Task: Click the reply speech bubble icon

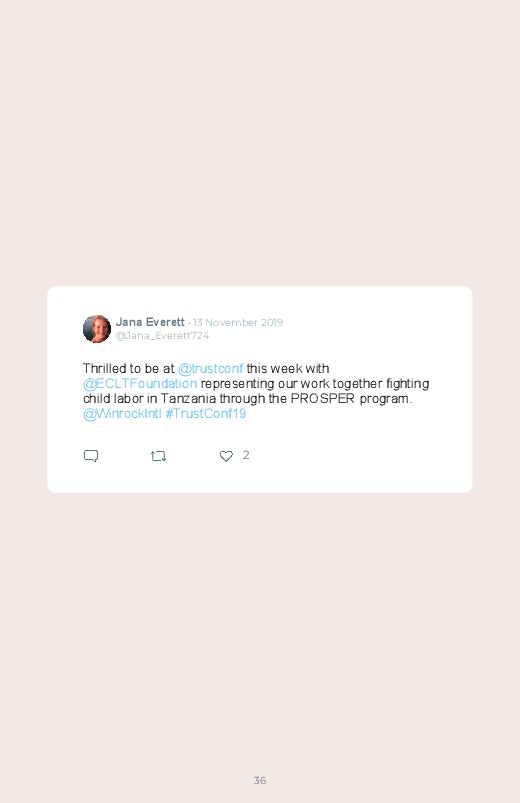Action: click(x=91, y=456)
